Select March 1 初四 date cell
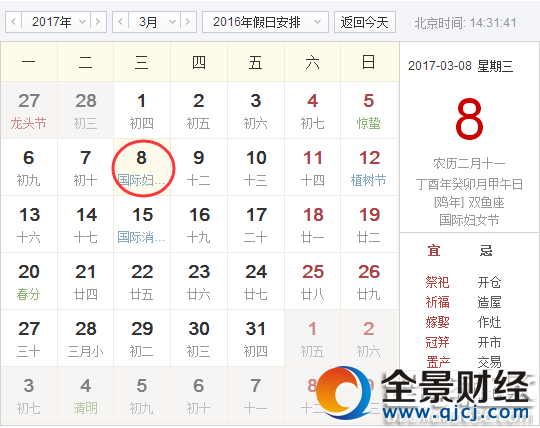Screen dimensions: 540x428 [142, 111]
